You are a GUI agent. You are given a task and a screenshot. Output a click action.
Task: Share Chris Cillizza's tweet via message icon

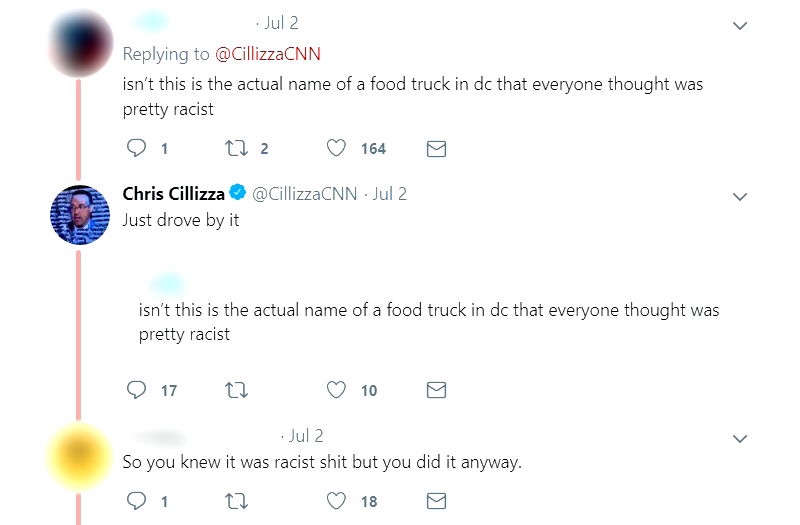(436, 390)
